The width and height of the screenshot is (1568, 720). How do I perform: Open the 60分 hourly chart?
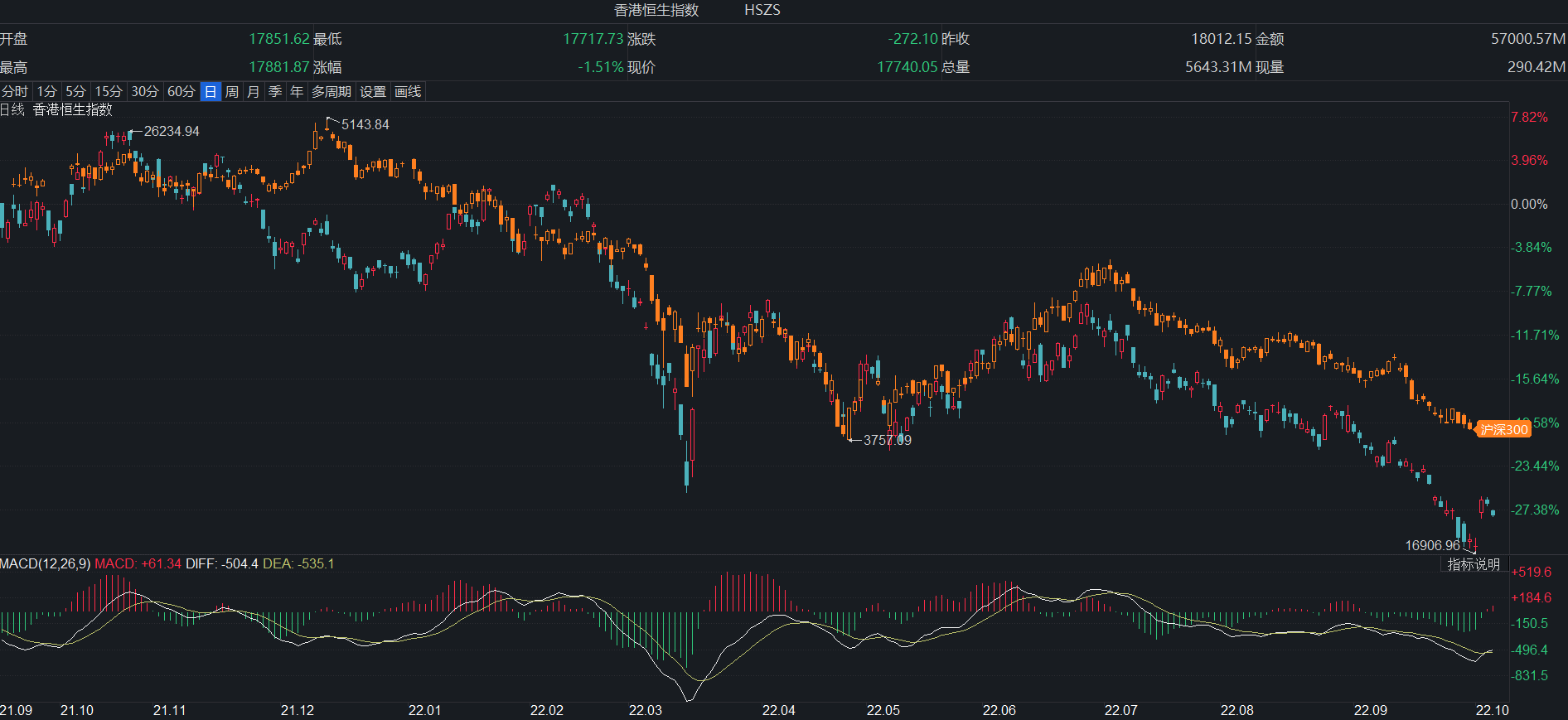[181, 92]
